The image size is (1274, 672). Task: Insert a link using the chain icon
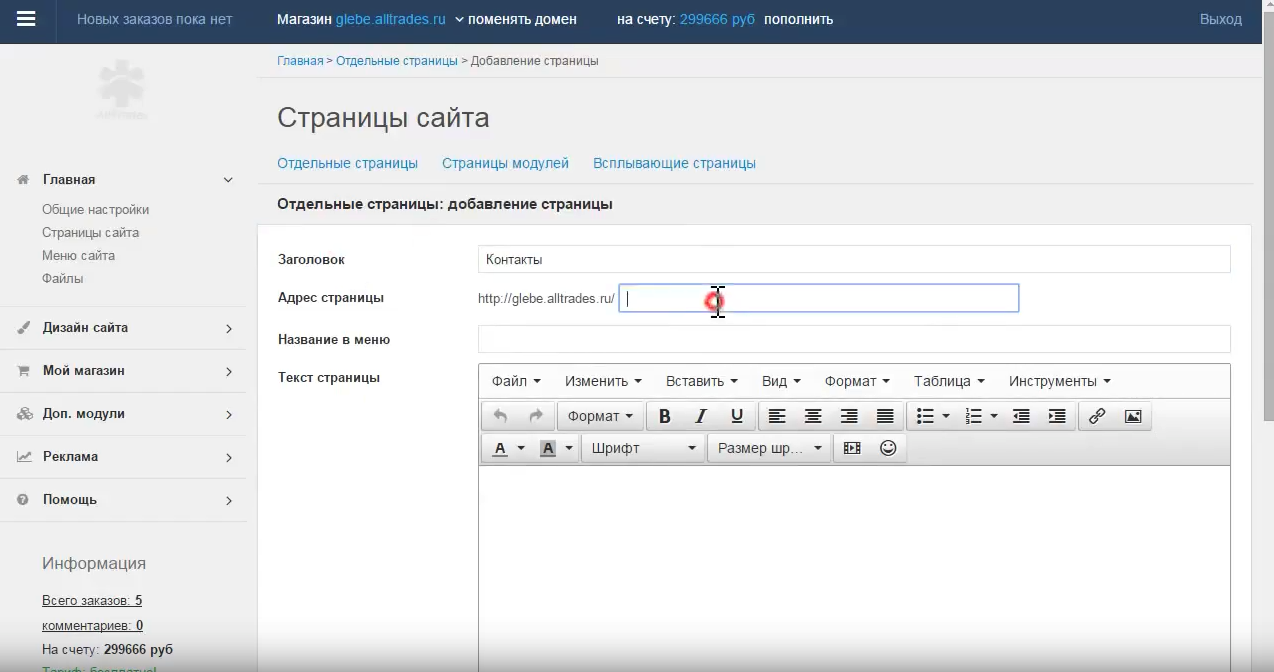(x=1097, y=417)
